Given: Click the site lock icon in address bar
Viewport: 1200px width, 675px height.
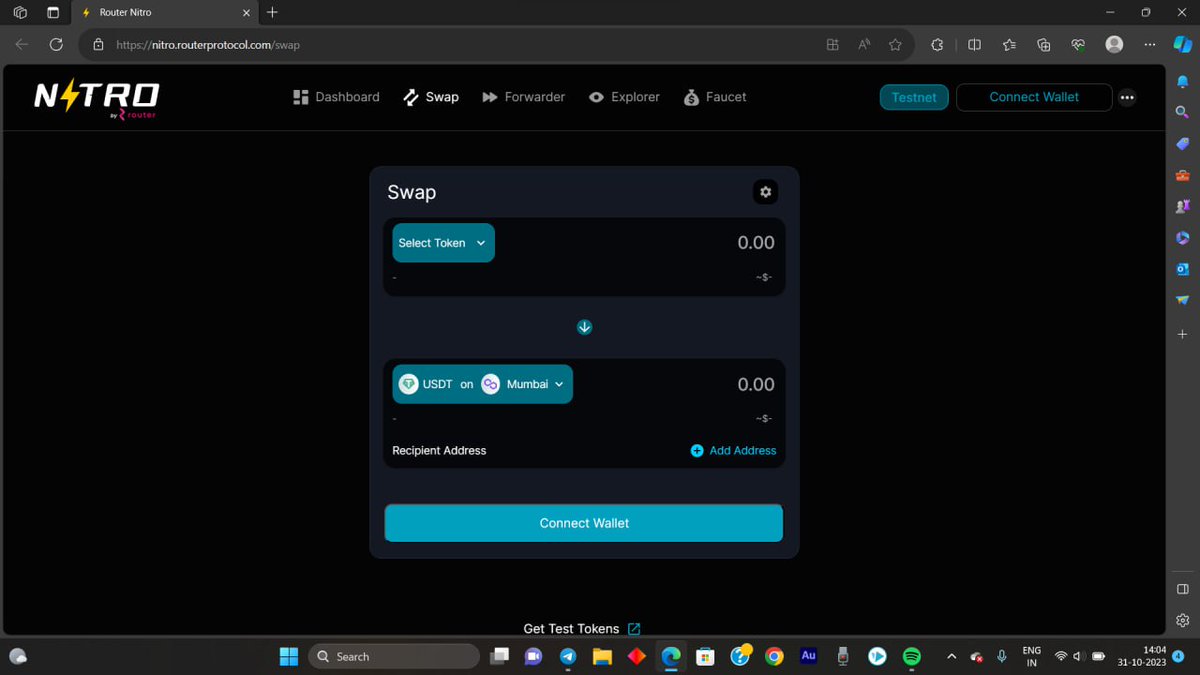Looking at the screenshot, I should [98, 45].
